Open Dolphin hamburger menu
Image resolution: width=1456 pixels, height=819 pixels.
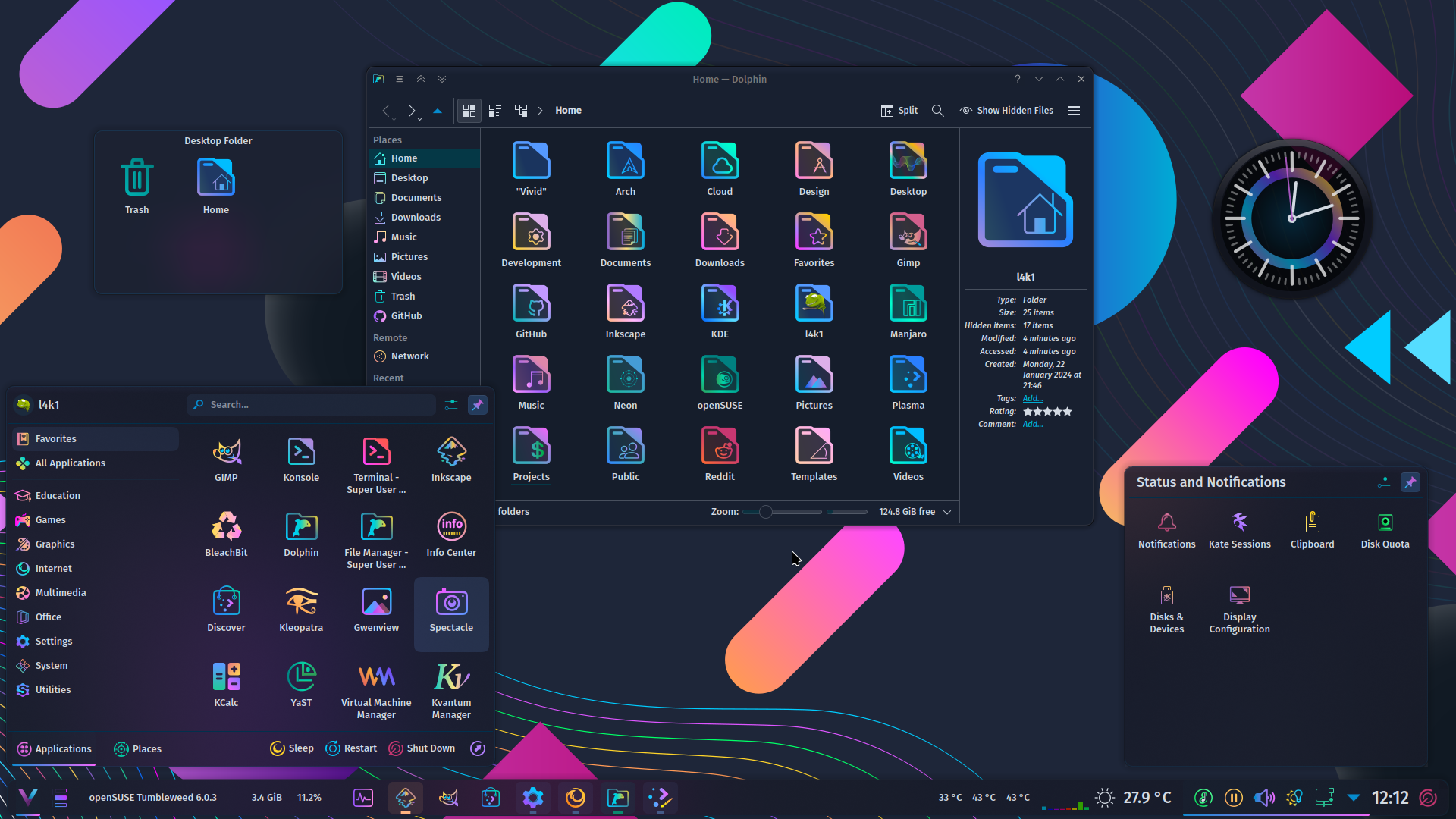[1074, 111]
